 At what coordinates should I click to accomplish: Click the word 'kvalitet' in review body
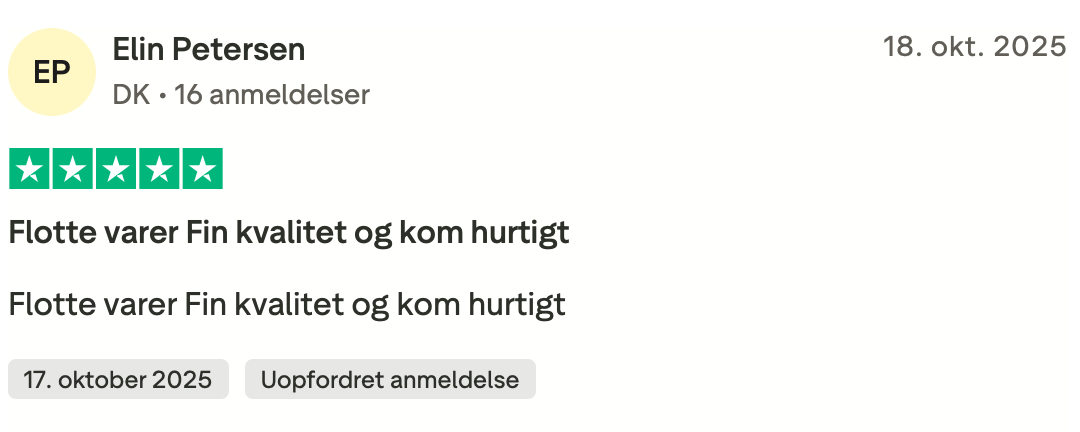click(288, 304)
